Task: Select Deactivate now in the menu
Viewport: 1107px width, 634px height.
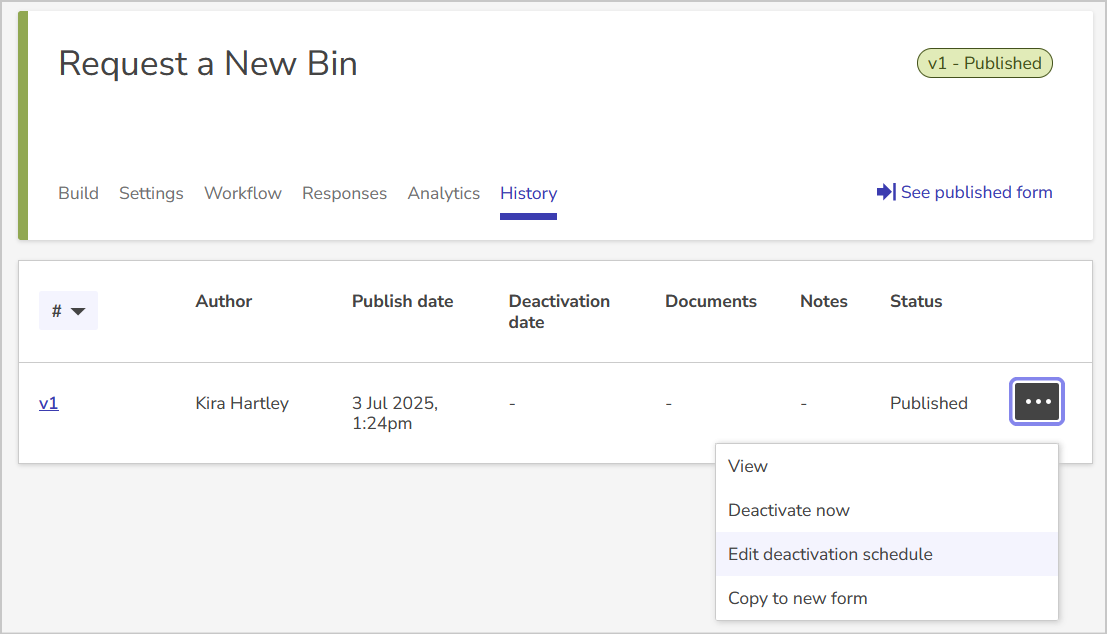Action: [887, 510]
